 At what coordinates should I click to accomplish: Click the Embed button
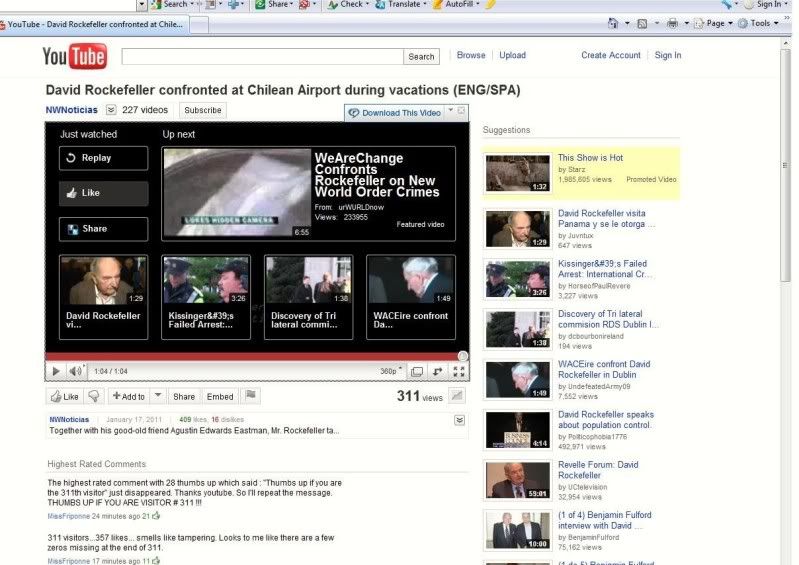pos(220,396)
